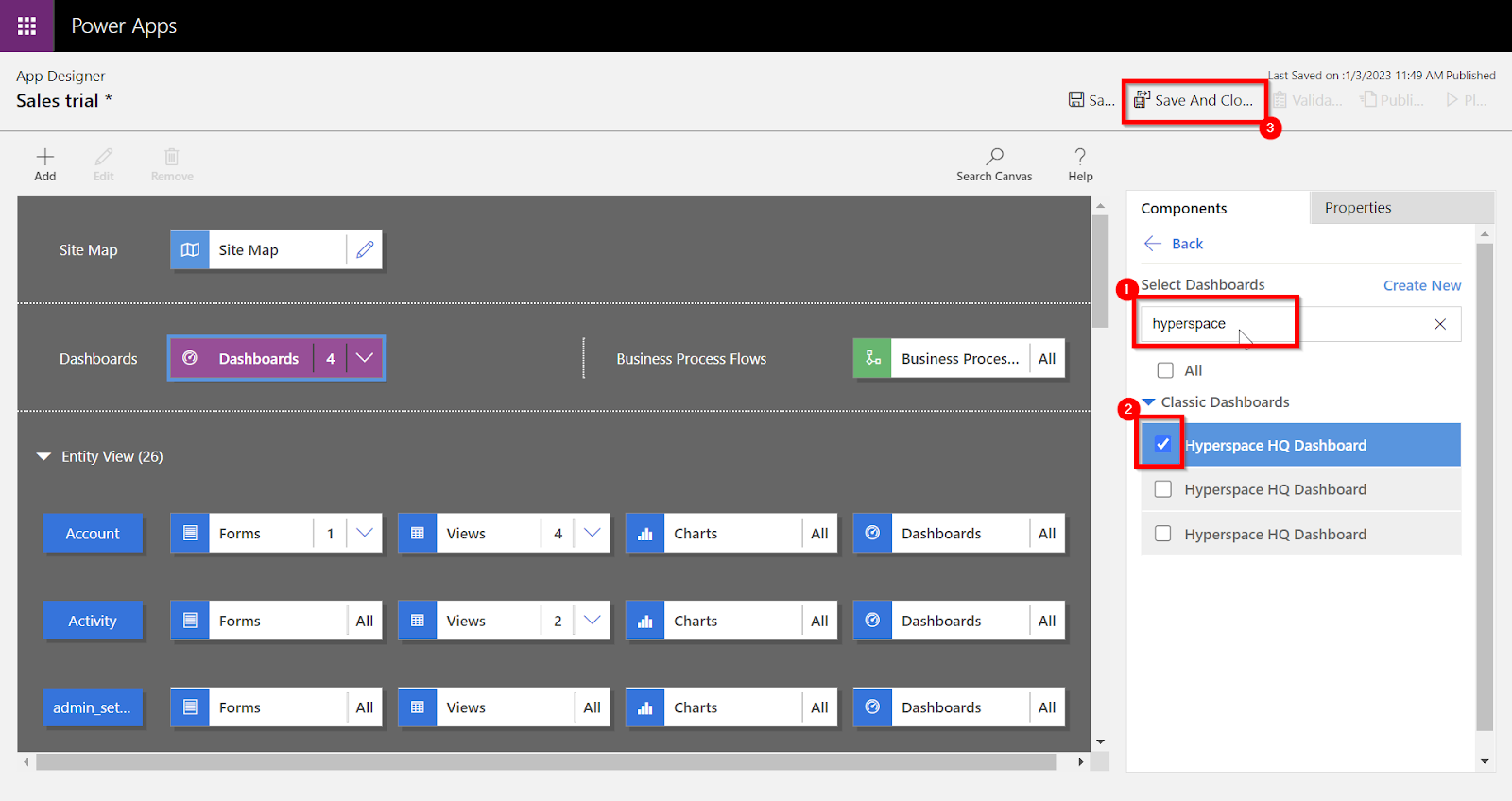Click the Business Process Flows green icon
The image size is (1512, 801).
(x=872, y=359)
